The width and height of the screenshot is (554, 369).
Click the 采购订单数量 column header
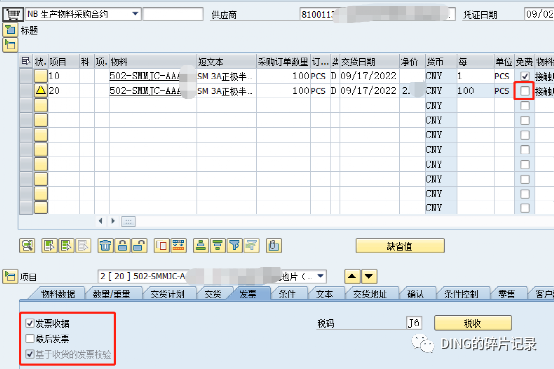(283, 62)
